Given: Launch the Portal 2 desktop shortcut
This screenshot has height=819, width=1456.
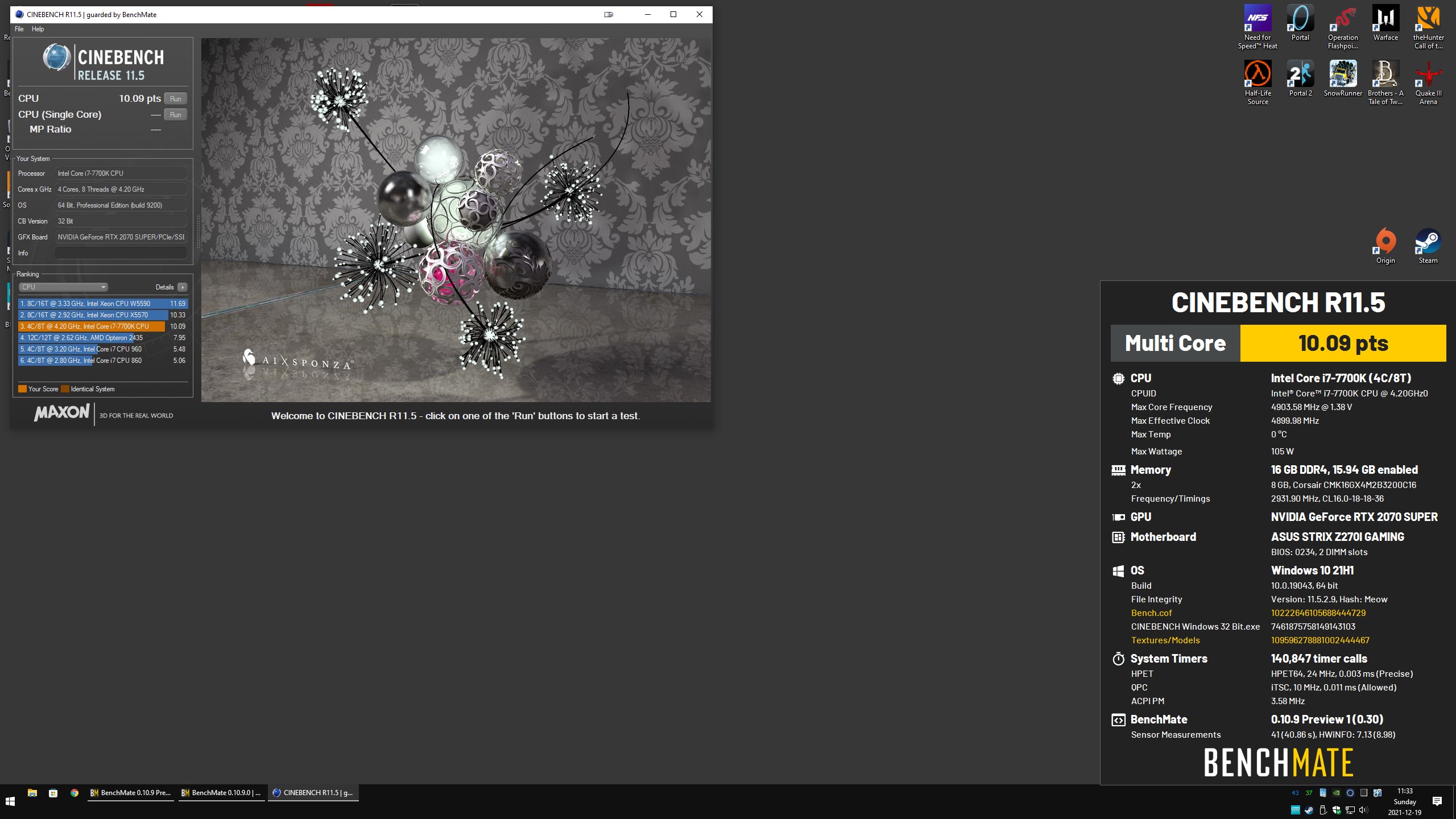Looking at the screenshot, I should point(1300,78).
